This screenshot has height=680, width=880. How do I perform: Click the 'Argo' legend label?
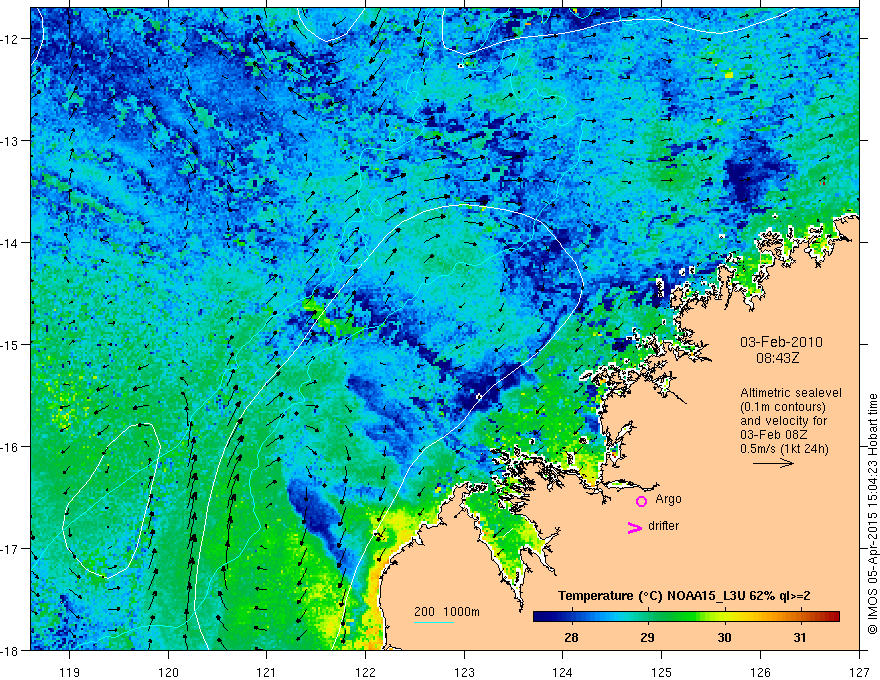pyautogui.click(x=668, y=499)
